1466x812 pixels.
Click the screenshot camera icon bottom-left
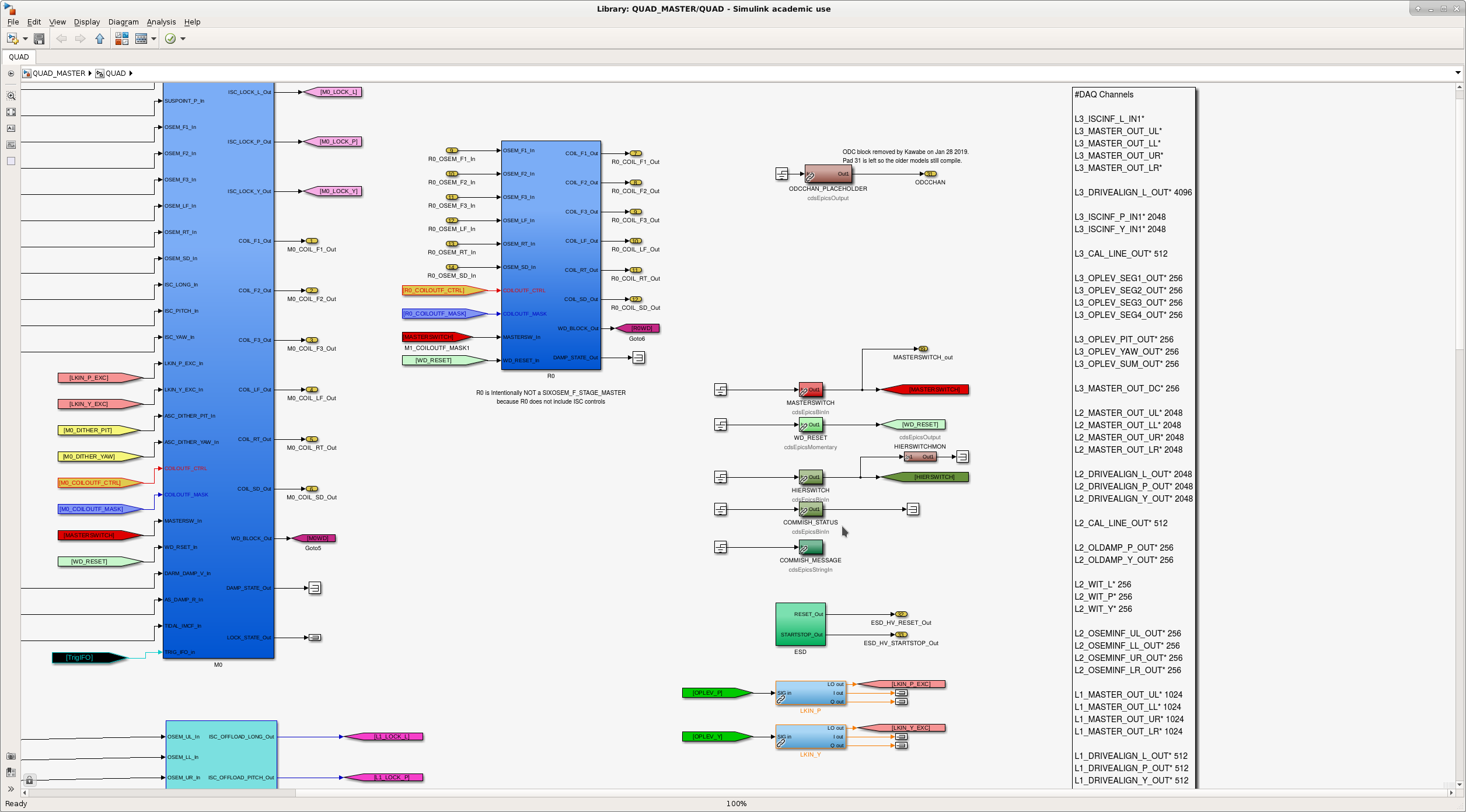pos(11,756)
